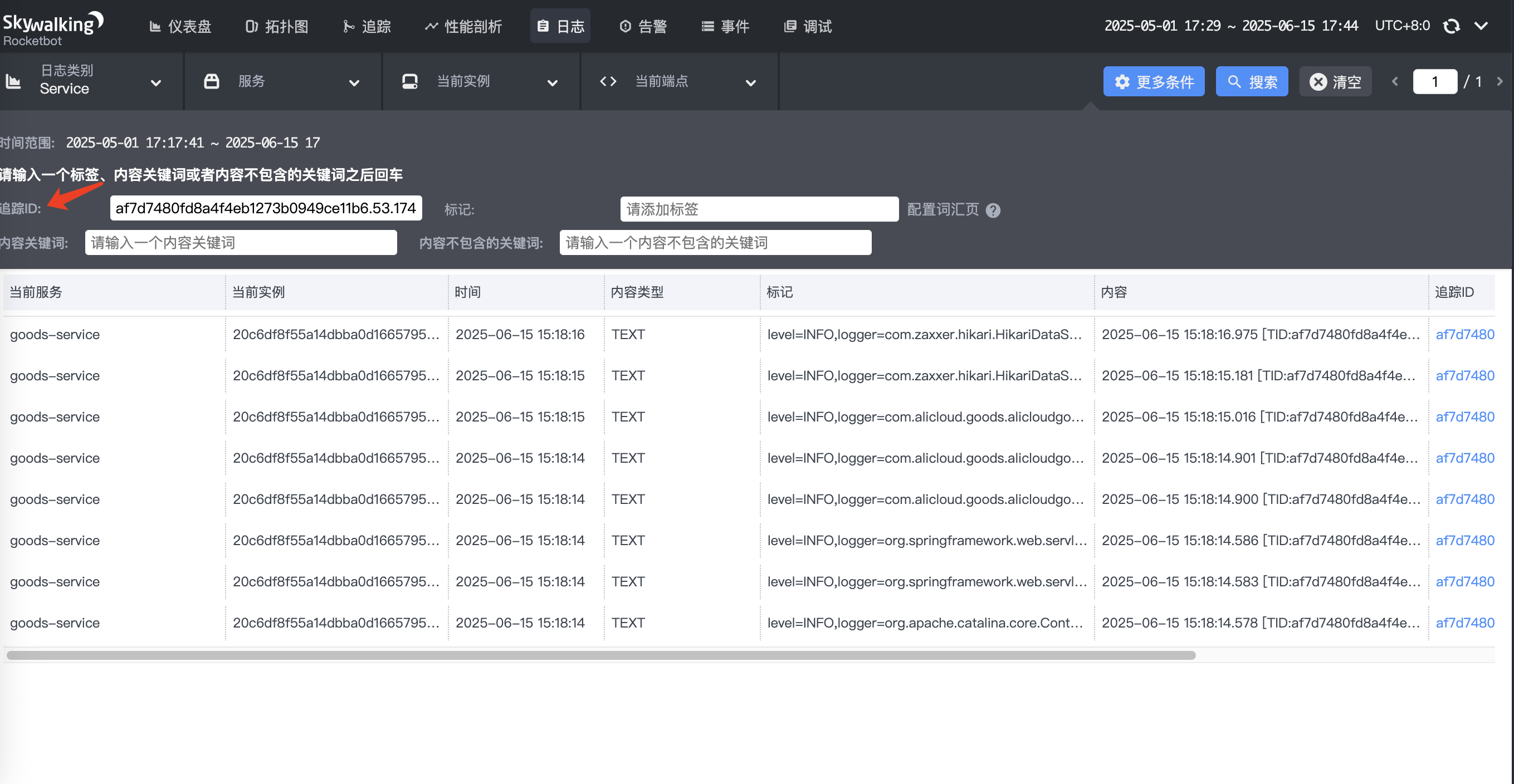
Task: Click first row af7d7480 trace link
Action: (x=1464, y=335)
